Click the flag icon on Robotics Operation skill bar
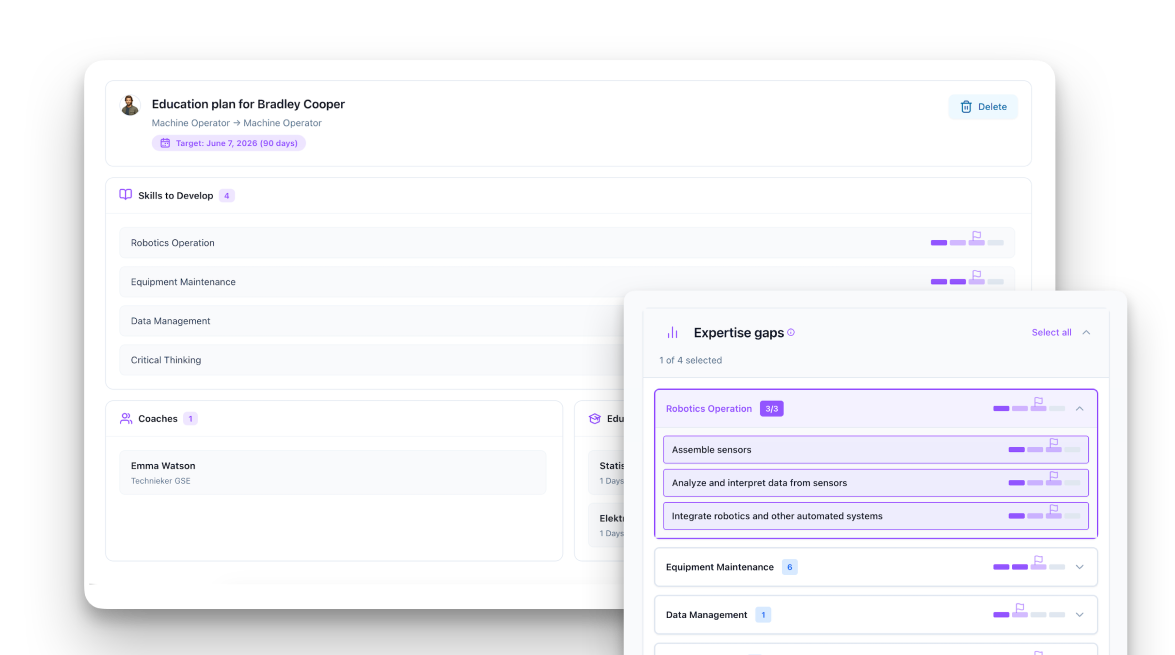 (x=1038, y=402)
